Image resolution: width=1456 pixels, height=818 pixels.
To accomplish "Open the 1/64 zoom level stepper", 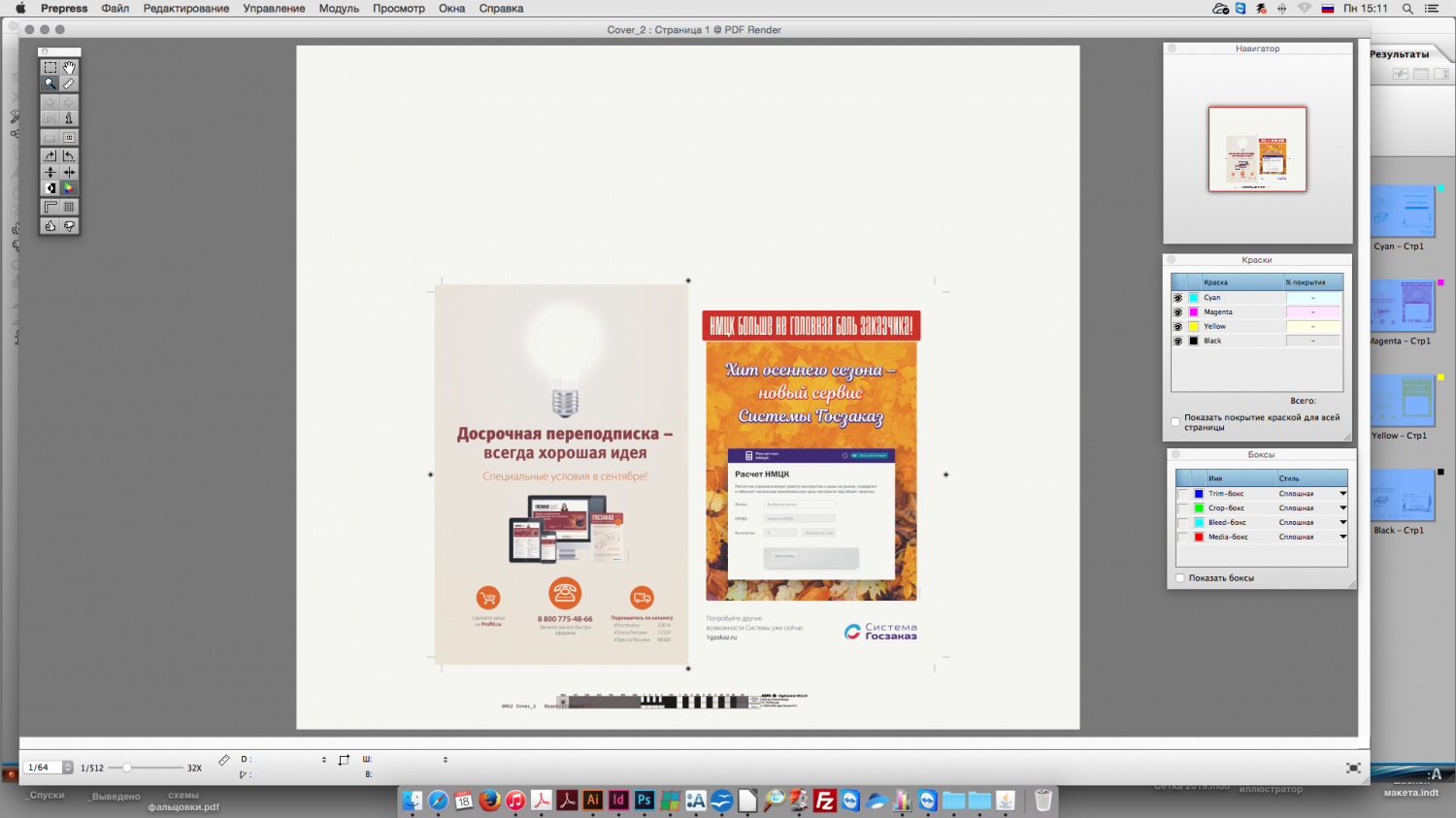I will (67, 768).
